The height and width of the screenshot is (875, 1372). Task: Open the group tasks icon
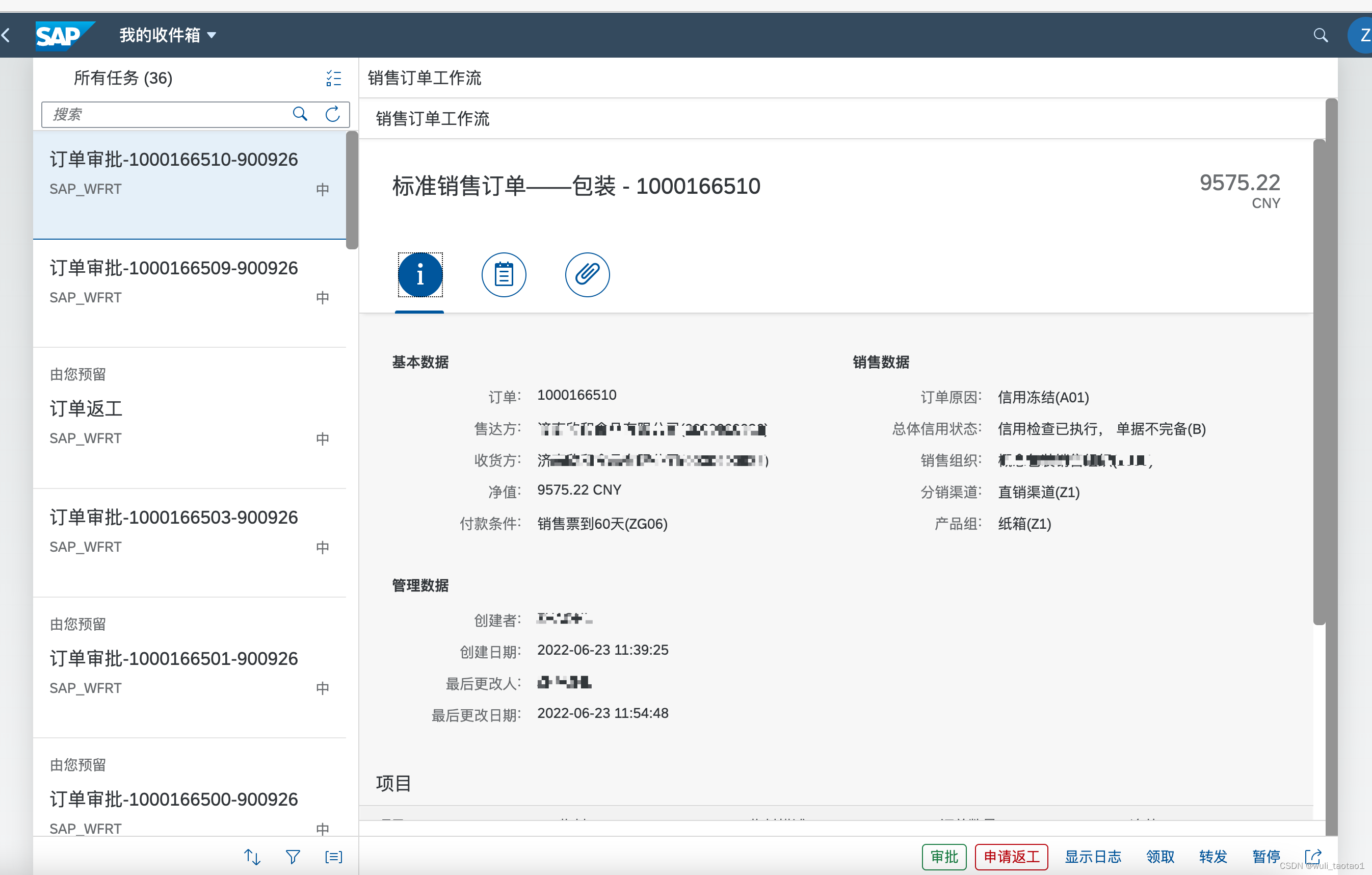pyautogui.click(x=333, y=856)
